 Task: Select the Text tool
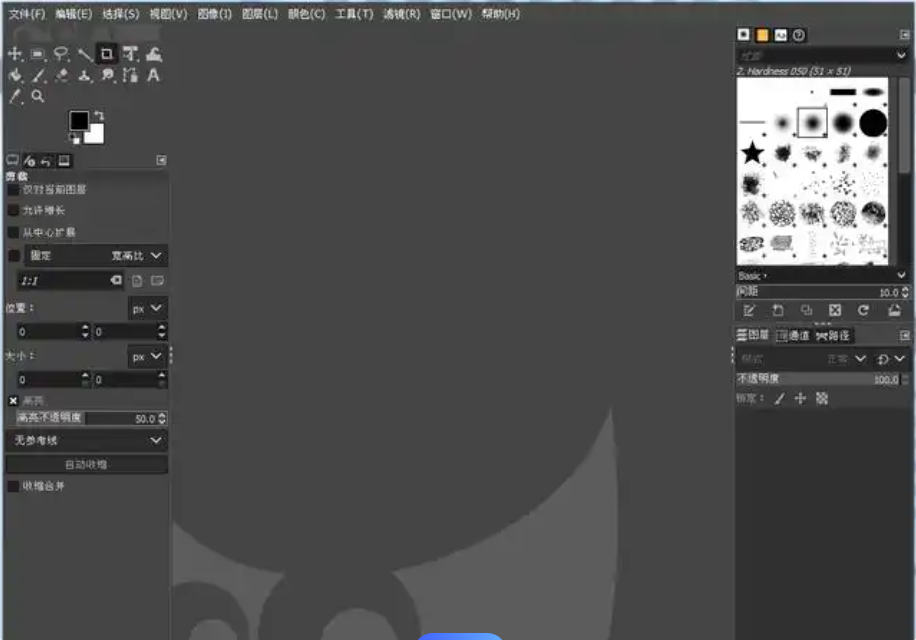click(x=153, y=75)
